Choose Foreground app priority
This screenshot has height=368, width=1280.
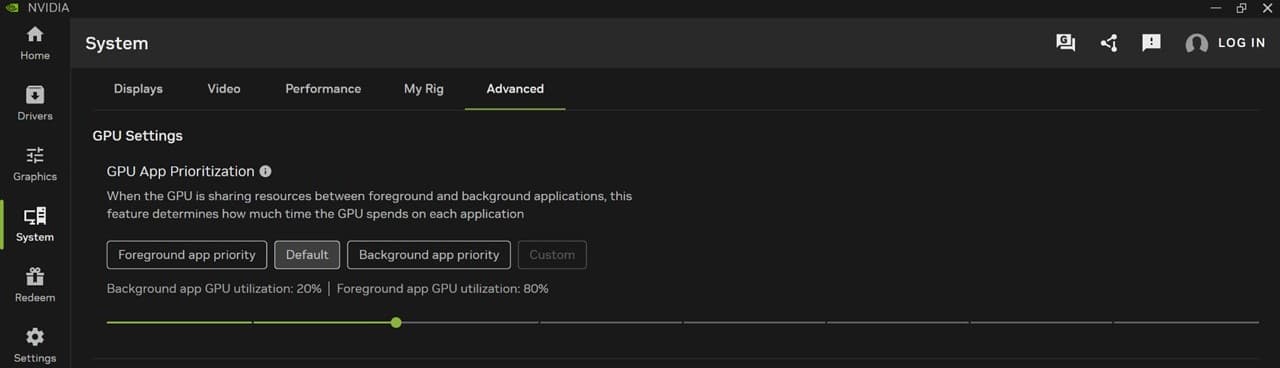pyautogui.click(x=187, y=255)
